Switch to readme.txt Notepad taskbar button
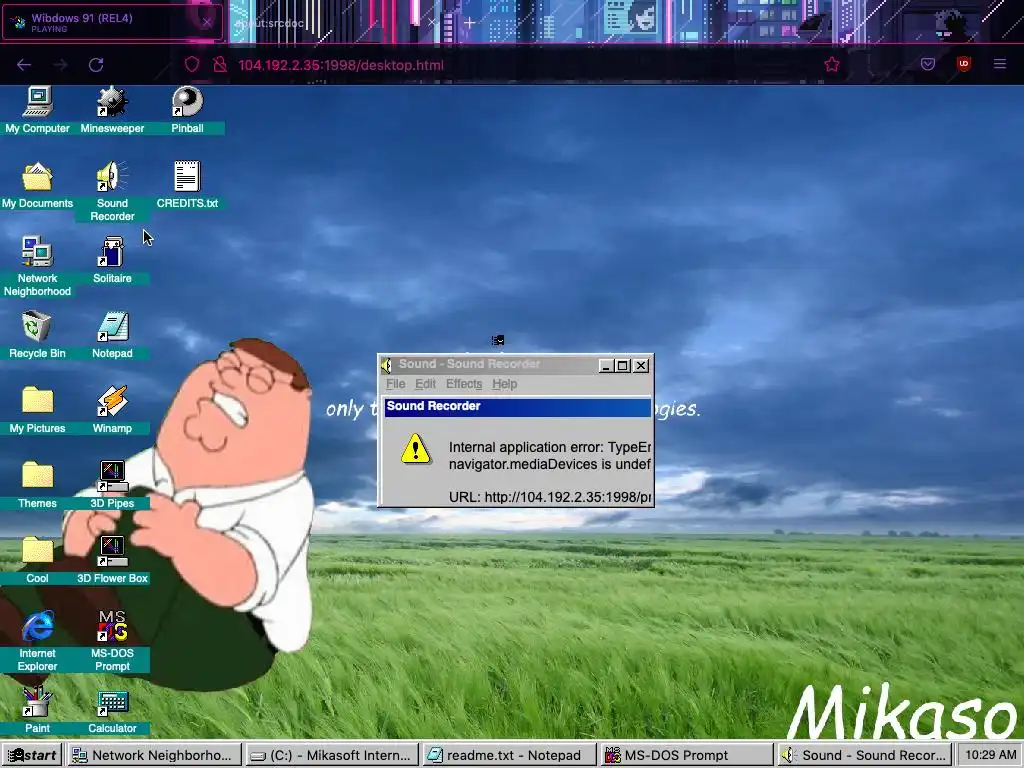The height and width of the screenshot is (768, 1024). pyautogui.click(x=509, y=755)
